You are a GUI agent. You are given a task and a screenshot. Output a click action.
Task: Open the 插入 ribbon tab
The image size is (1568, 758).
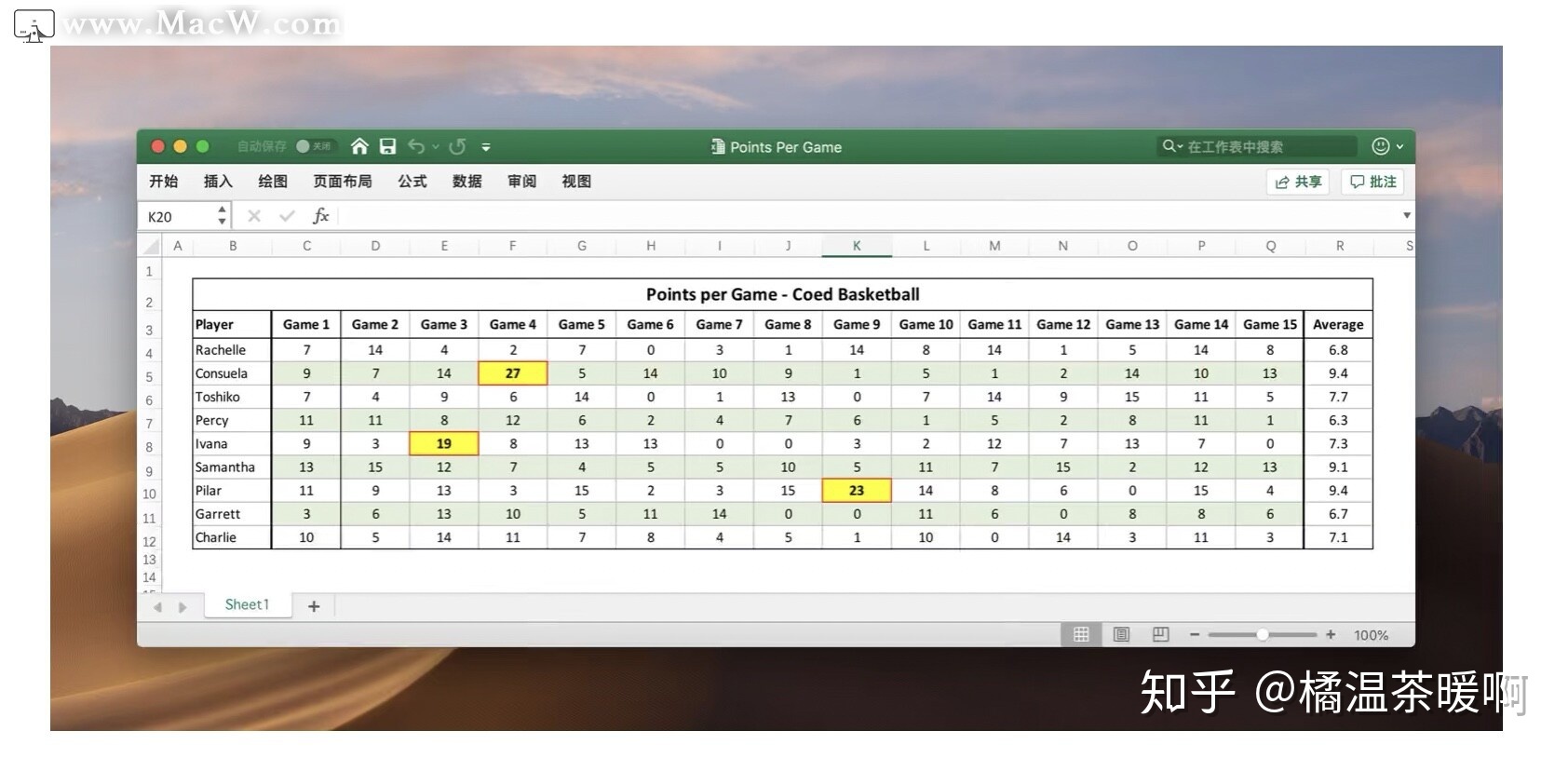pyautogui.click(x=218, y=181)
